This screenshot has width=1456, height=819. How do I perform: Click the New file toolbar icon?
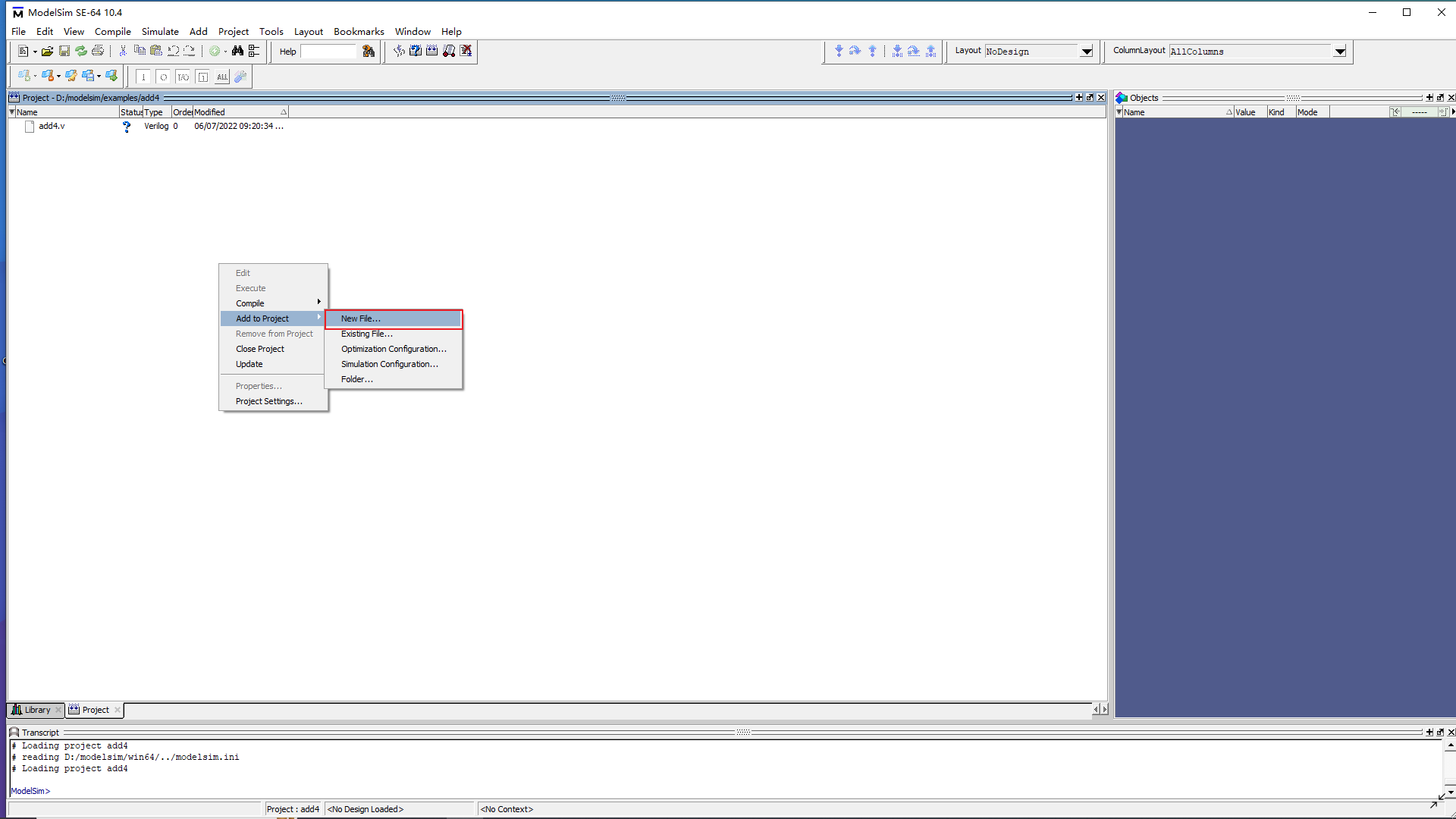pyautogui.click(x=24, y=51)
